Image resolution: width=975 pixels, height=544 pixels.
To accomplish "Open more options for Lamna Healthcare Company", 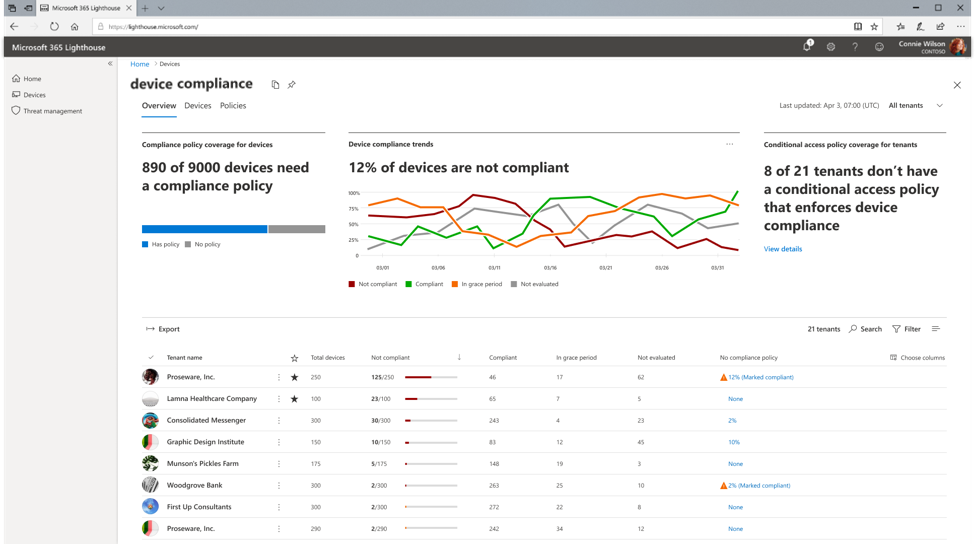I will click(279, 399).
